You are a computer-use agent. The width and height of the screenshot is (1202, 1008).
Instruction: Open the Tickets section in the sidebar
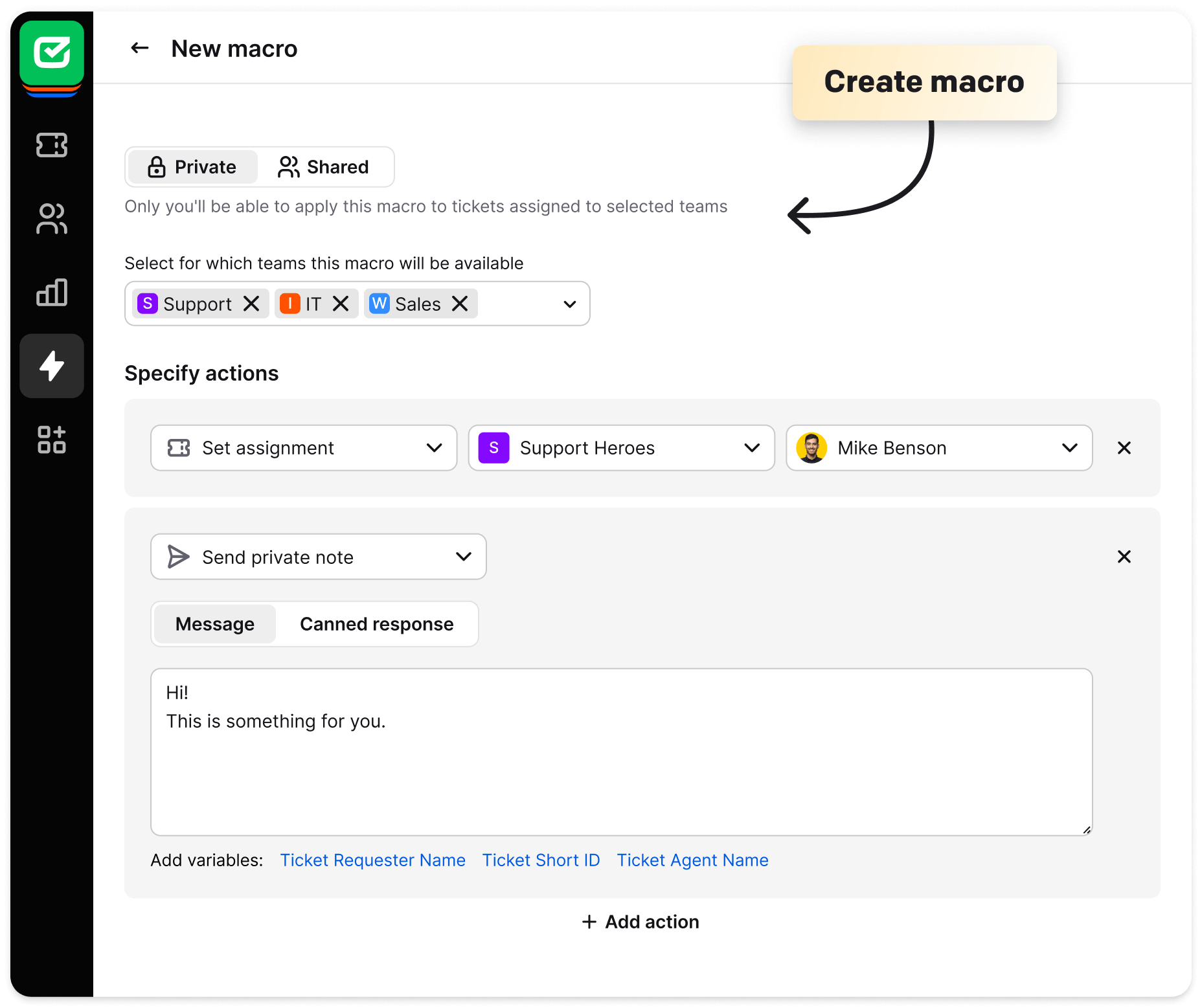click(52, 146)
